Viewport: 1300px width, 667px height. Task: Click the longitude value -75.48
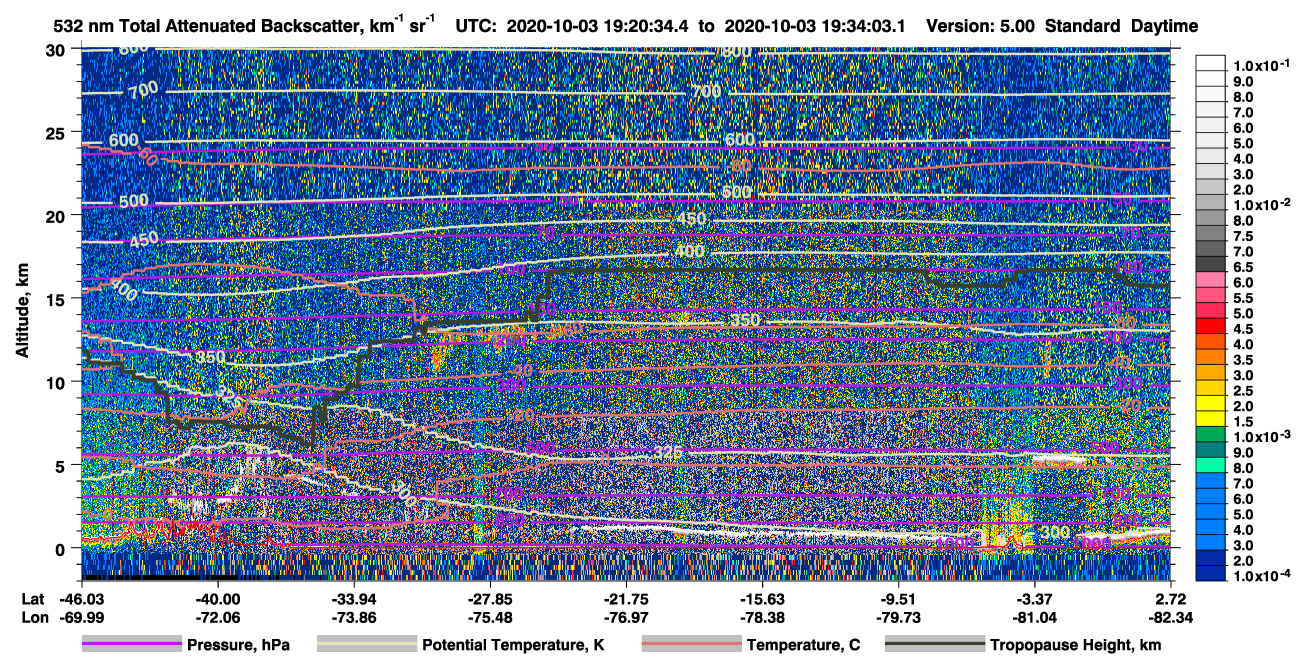[x=490, y=618]
